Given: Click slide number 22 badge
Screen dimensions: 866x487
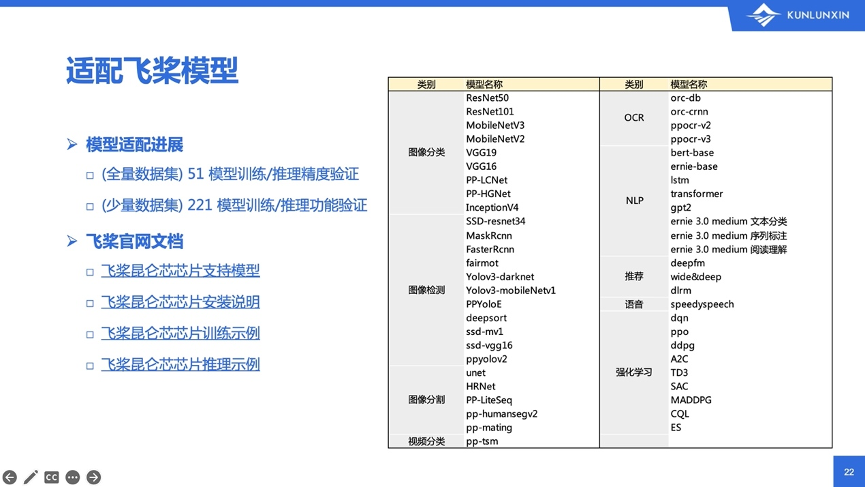Looking at the screenshot, I should pos(849,472).
